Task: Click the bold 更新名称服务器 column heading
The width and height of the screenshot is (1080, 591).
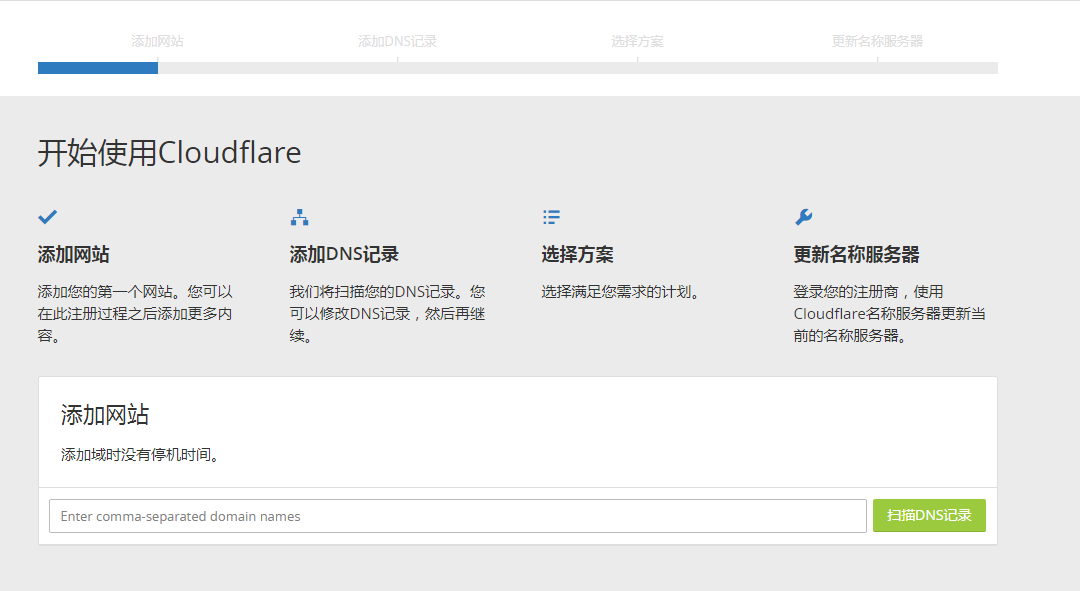Action: point(856,254)
